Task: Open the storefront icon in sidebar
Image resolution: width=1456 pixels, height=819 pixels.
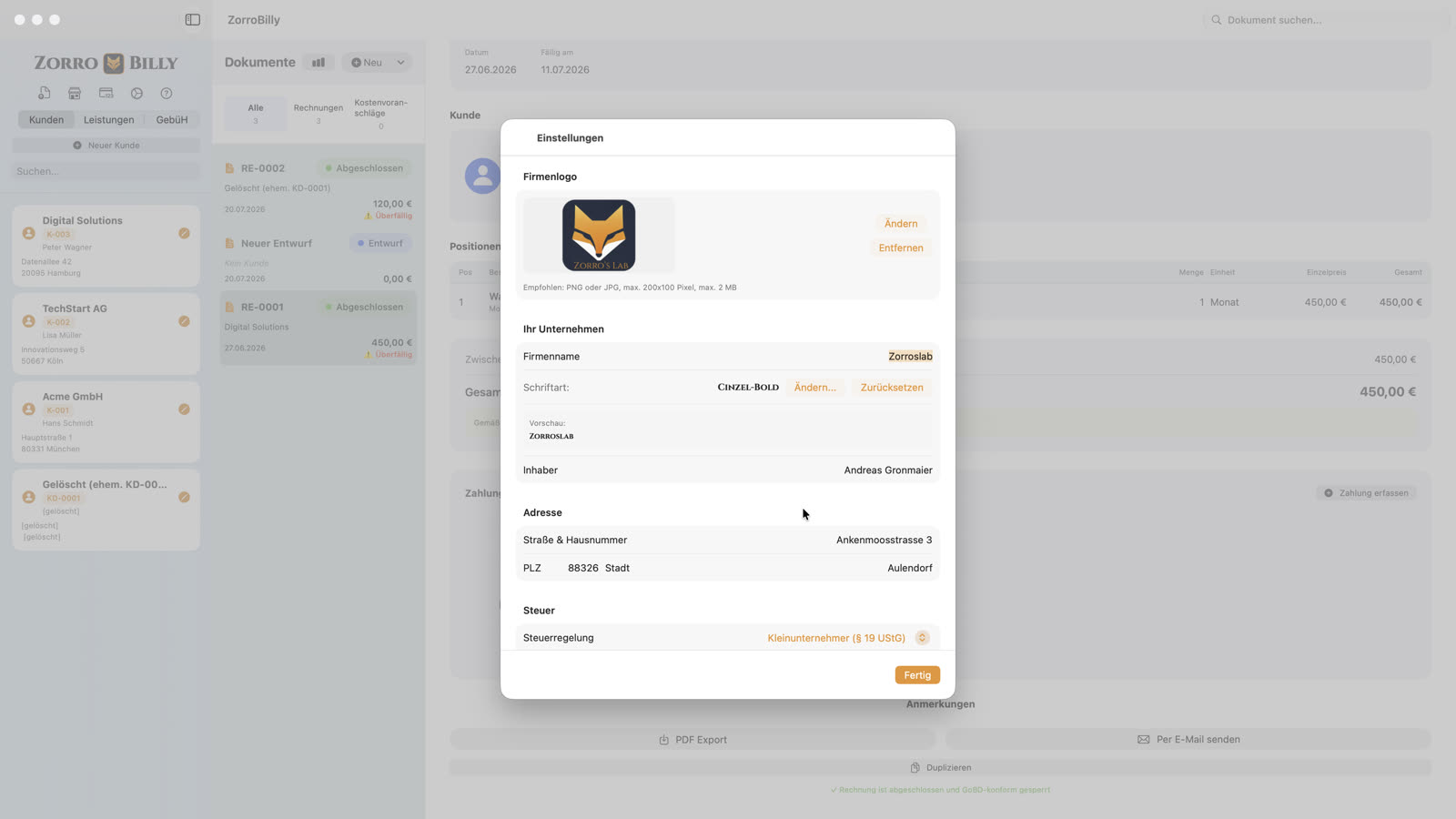Action: click(x=75, y=93)
